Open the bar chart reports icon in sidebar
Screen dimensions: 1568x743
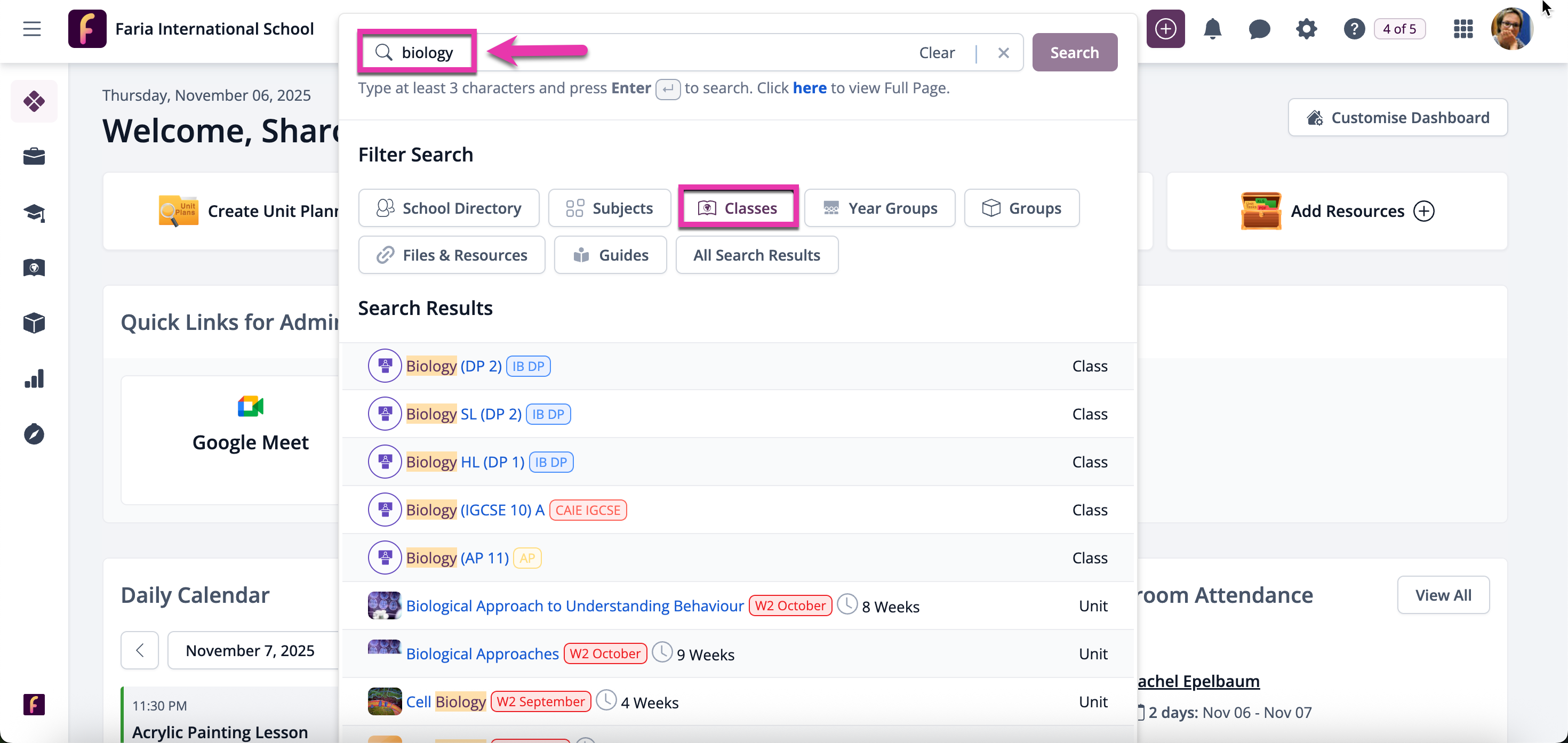[34, 378]
